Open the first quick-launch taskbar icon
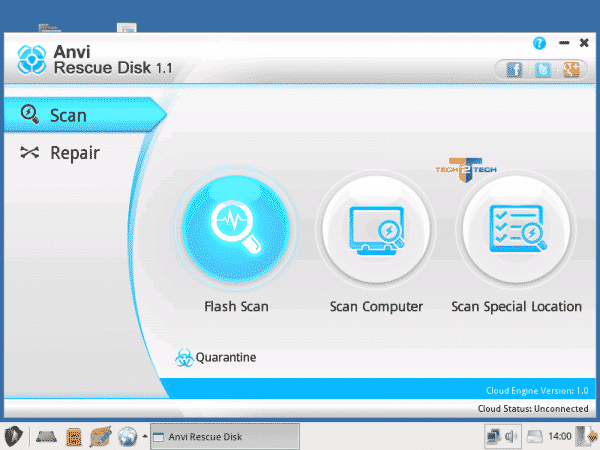600x450 pixels. click(46, 437)
